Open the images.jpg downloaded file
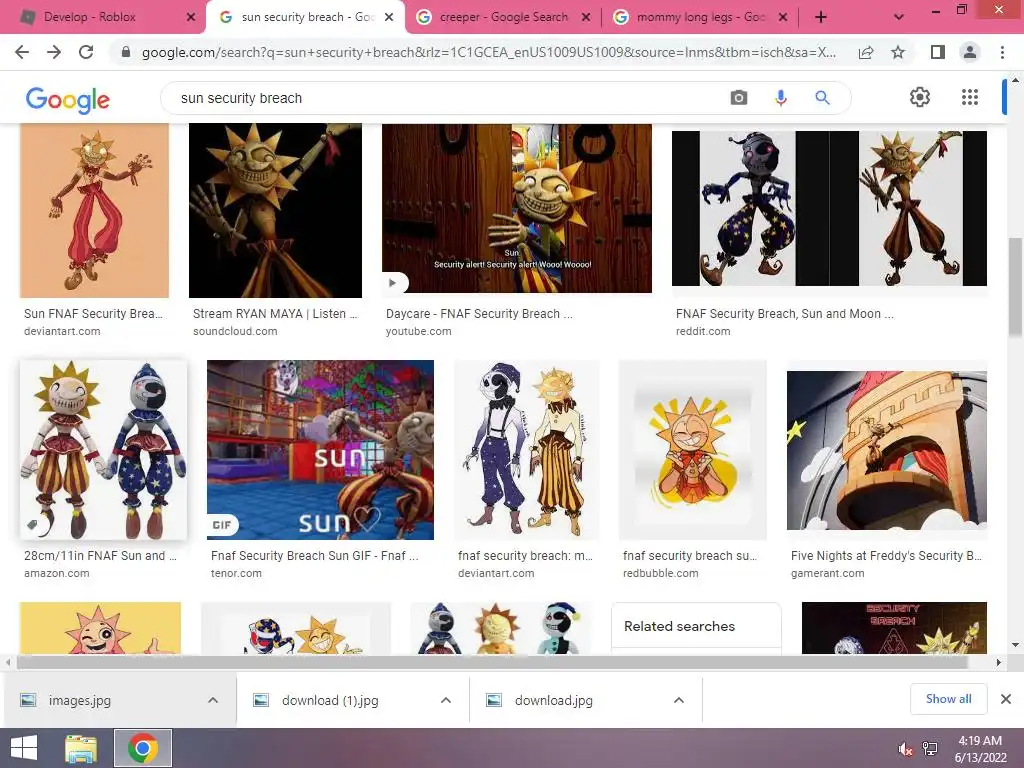 (x=79, y=700)
